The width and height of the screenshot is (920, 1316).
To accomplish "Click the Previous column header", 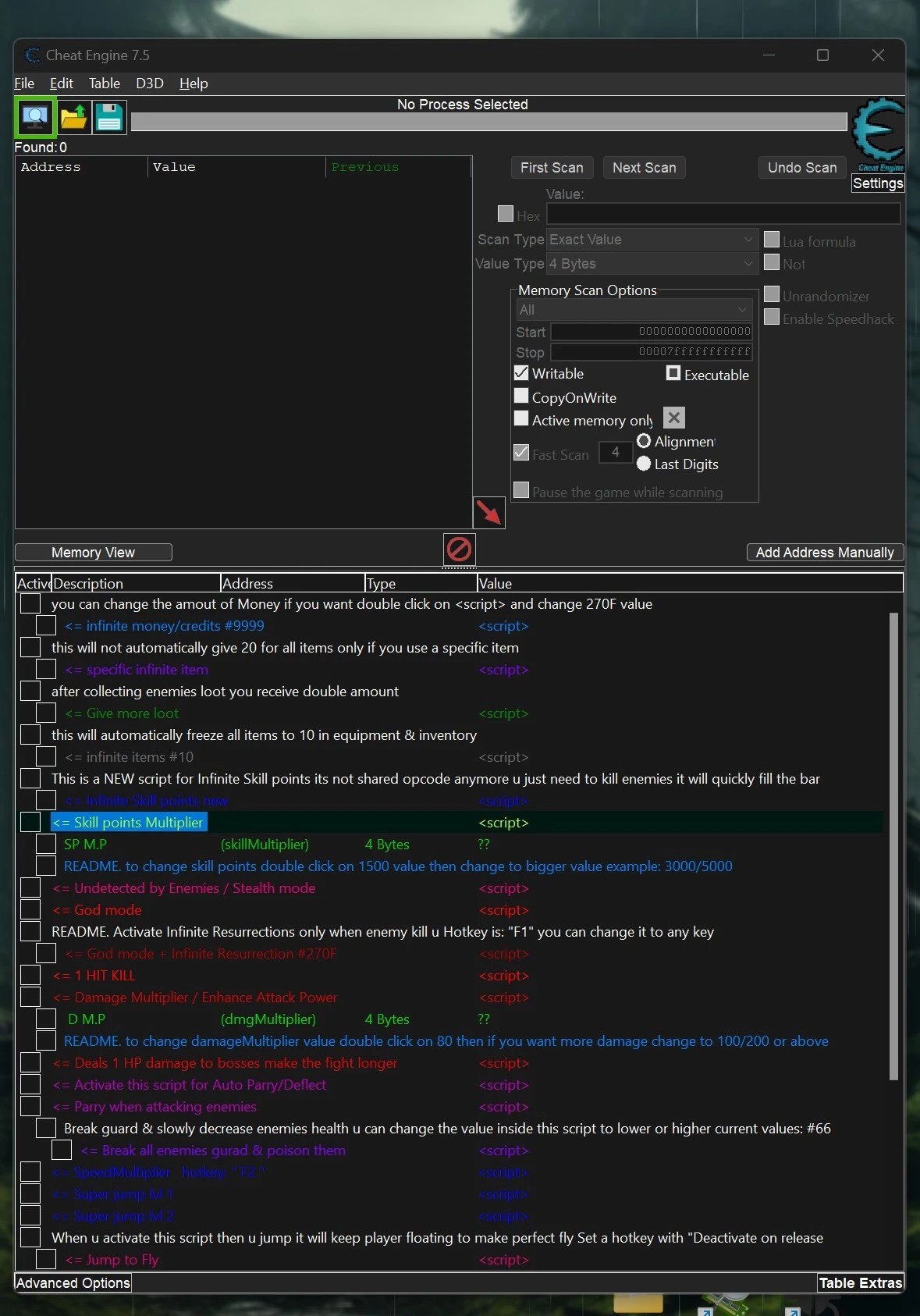I will tap(398, 167).
